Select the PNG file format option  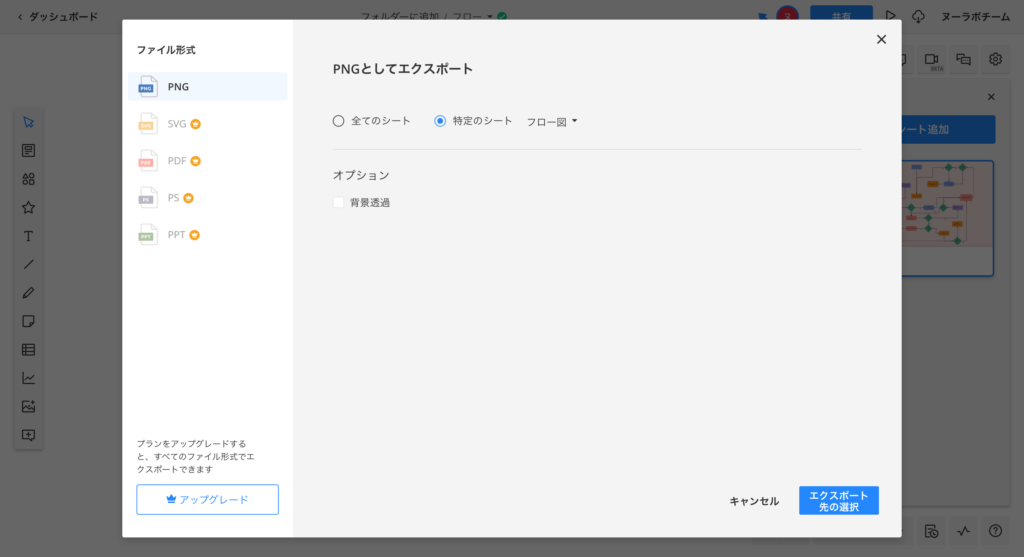[x=207, y=87]
